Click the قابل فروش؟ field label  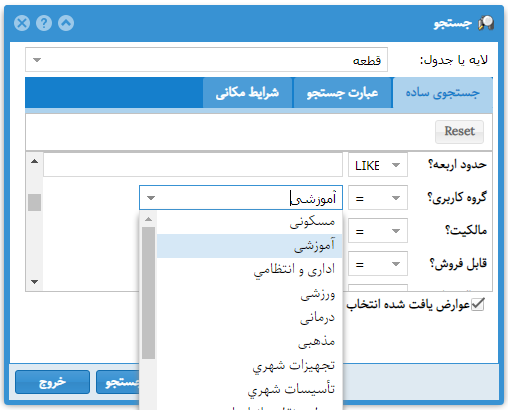coord(458,264)
